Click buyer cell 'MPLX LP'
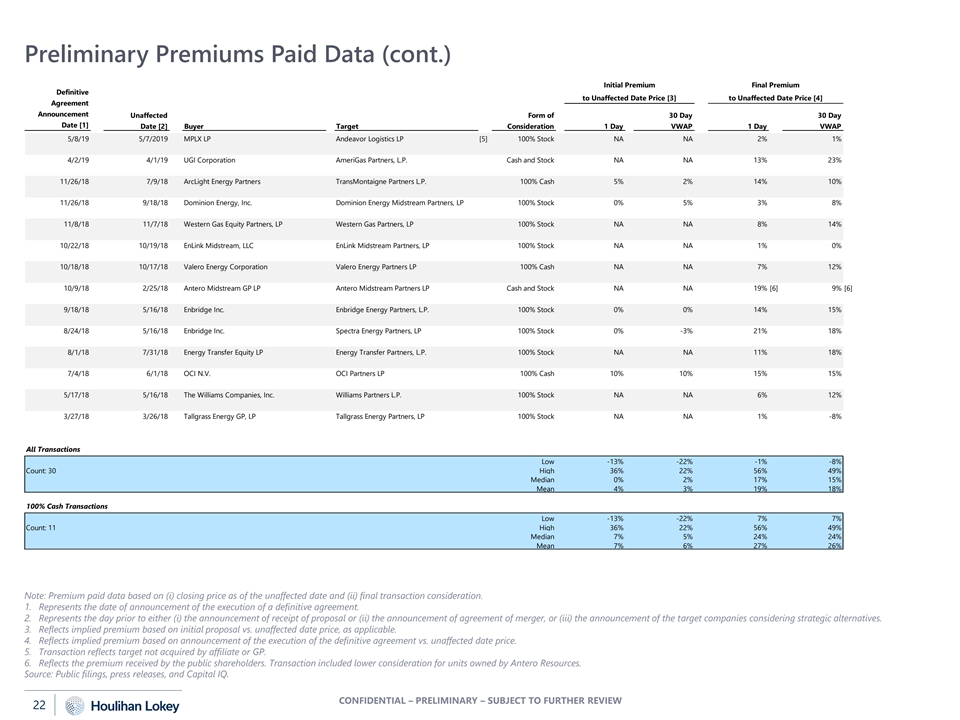The height and width of the screenshot is (720, 960). pos(197,139)
